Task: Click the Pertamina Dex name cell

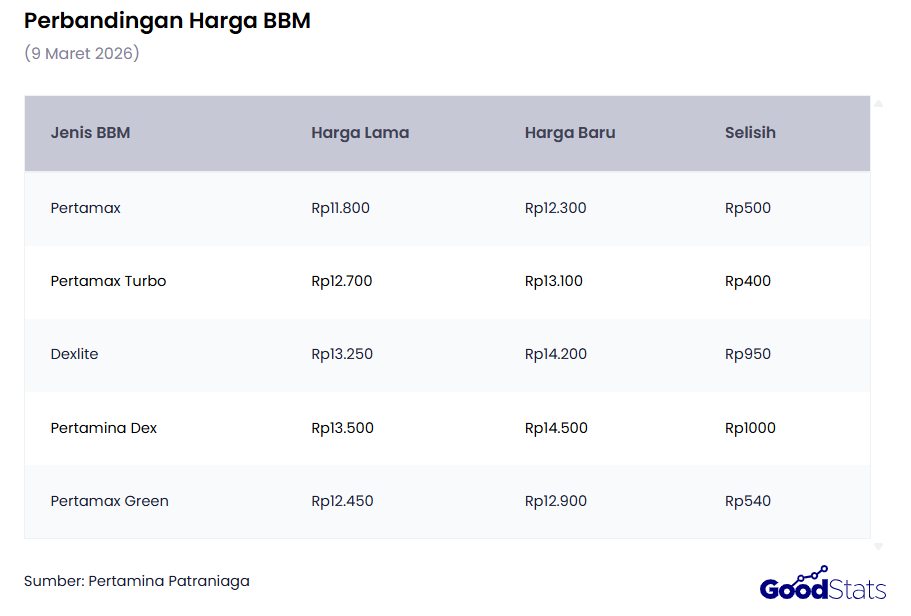Action: pyautogui.click(x=104, y=428)
